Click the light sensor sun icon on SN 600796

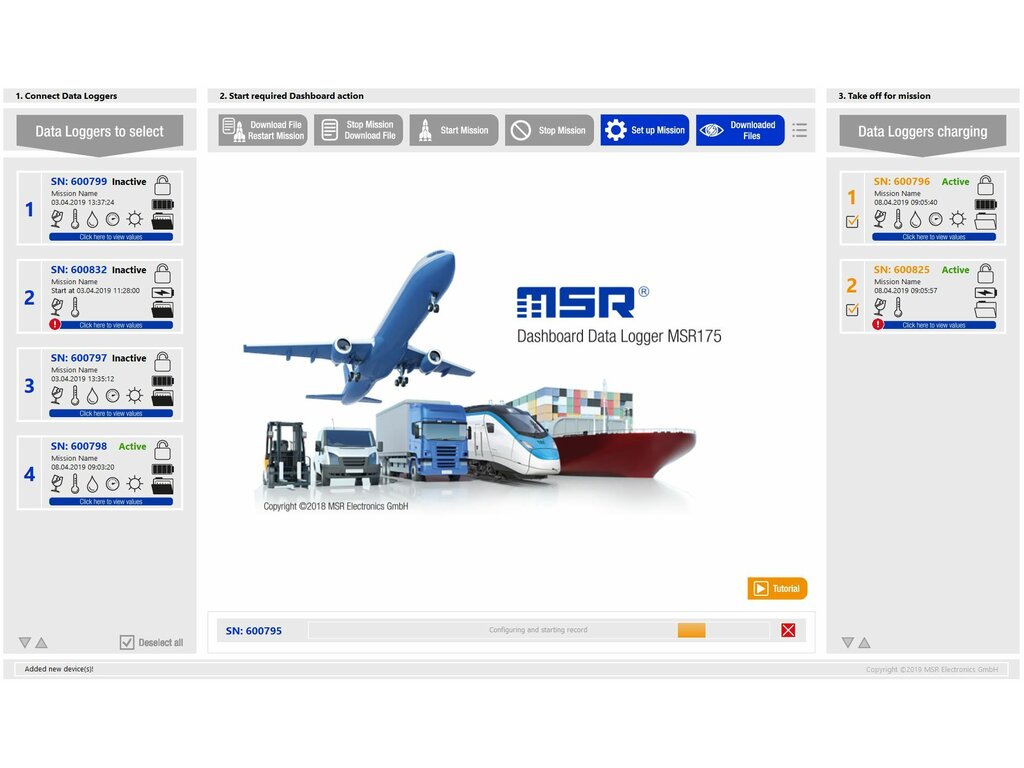[x=957, y=219]
